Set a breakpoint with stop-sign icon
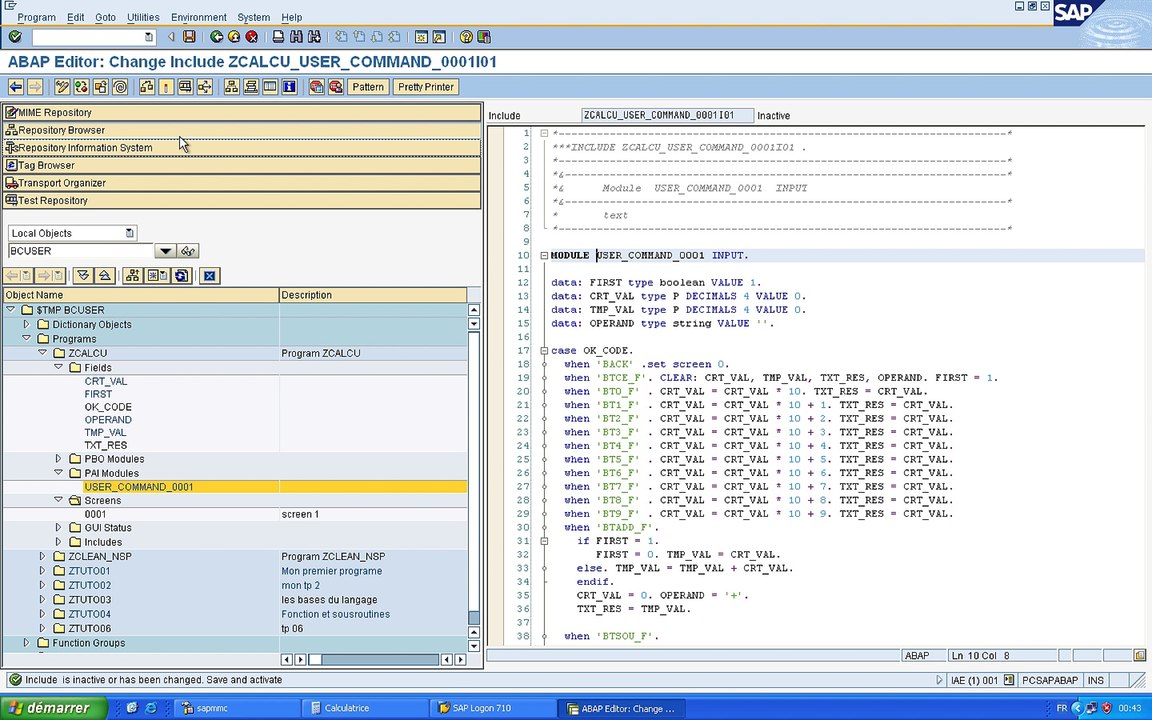Screen dimensions: 1152x720 point(317,87)
